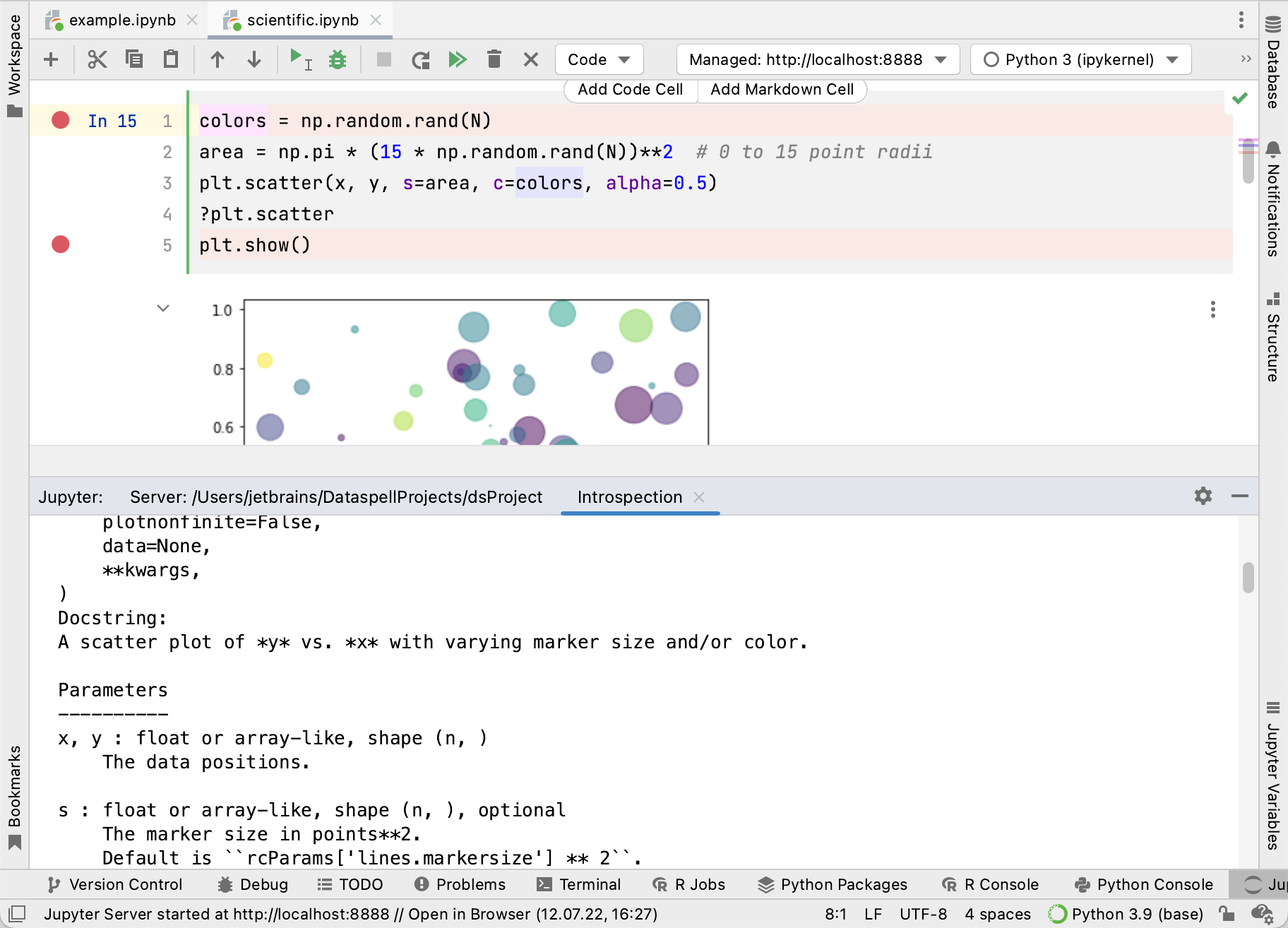This screenshot has height=928, width=1288.
Task: Restart the kernel icon
Action: tap(421, 59)
